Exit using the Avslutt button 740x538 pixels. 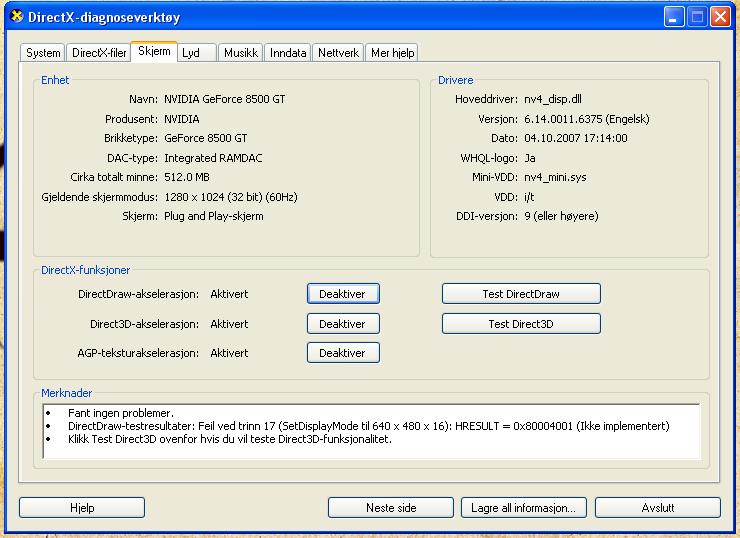click(x=658, y=508)
